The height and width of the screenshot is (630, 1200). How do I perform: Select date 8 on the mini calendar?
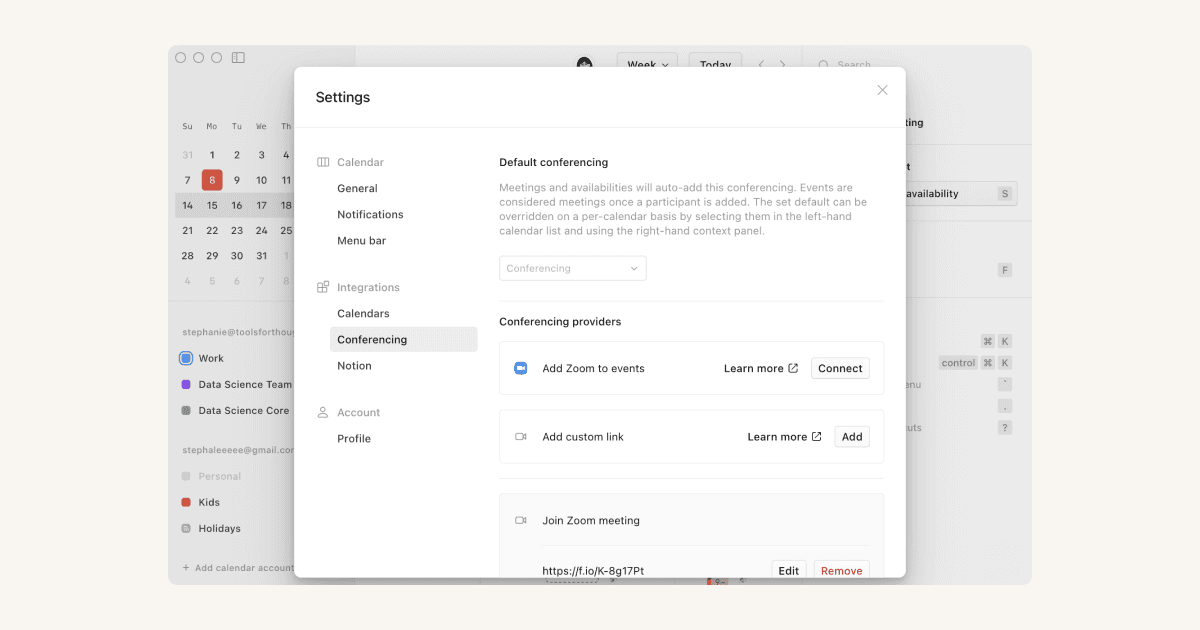coord(211,180)
